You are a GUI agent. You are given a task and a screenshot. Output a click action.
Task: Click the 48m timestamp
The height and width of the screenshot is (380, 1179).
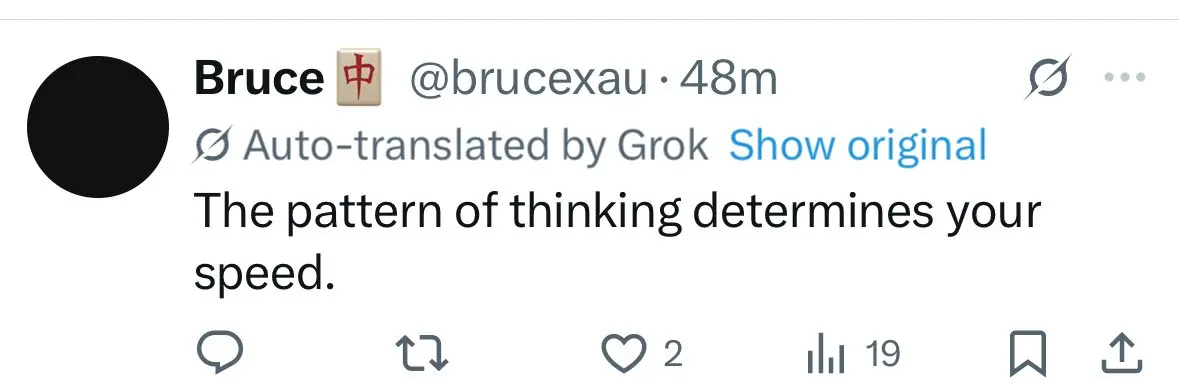tap(728, 78)
